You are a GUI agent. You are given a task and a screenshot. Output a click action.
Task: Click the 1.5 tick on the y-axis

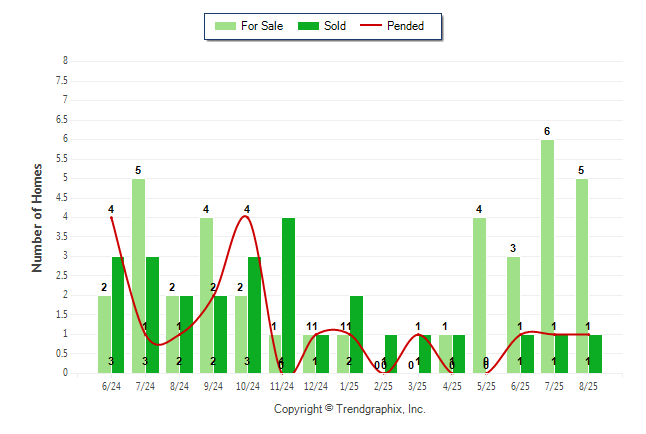pos(62,314)
